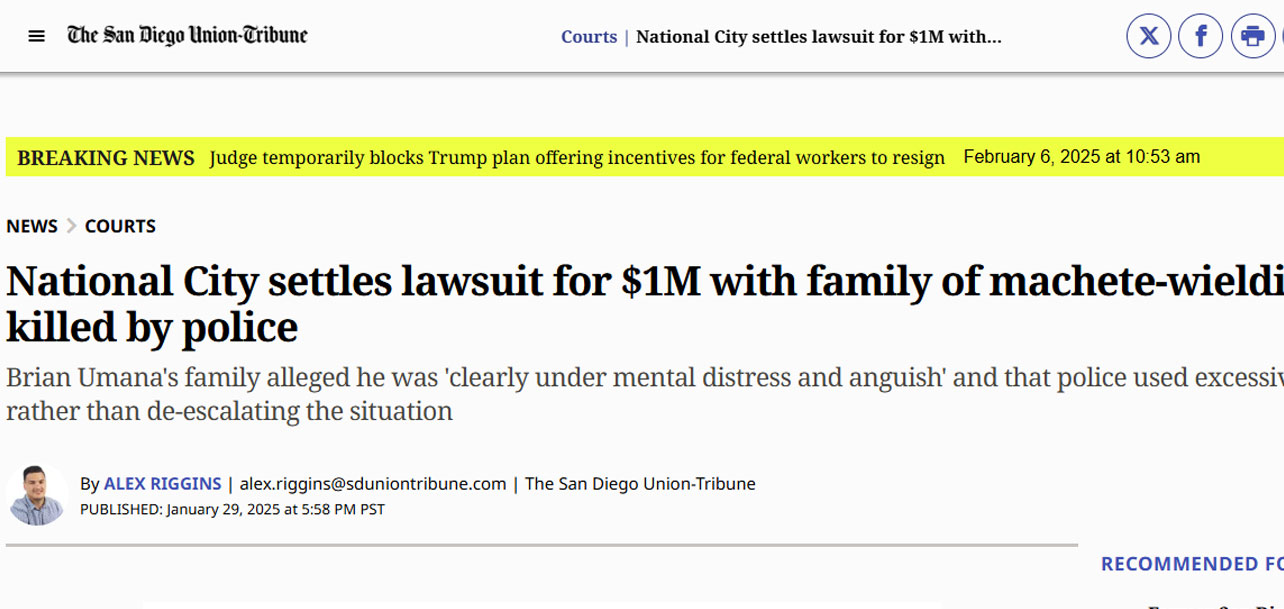Click the published date January 29, 2025

click(x=275, y=509)
